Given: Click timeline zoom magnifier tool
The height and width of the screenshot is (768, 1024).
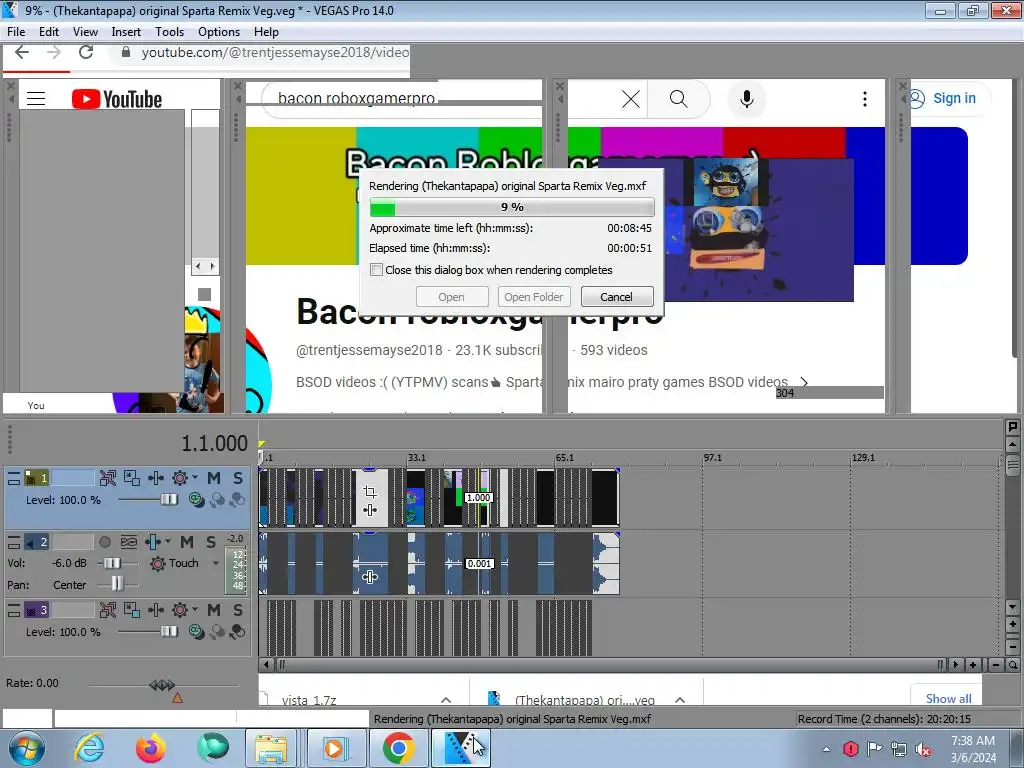Looking at the screenshot, I should (x=1012, y=665).
